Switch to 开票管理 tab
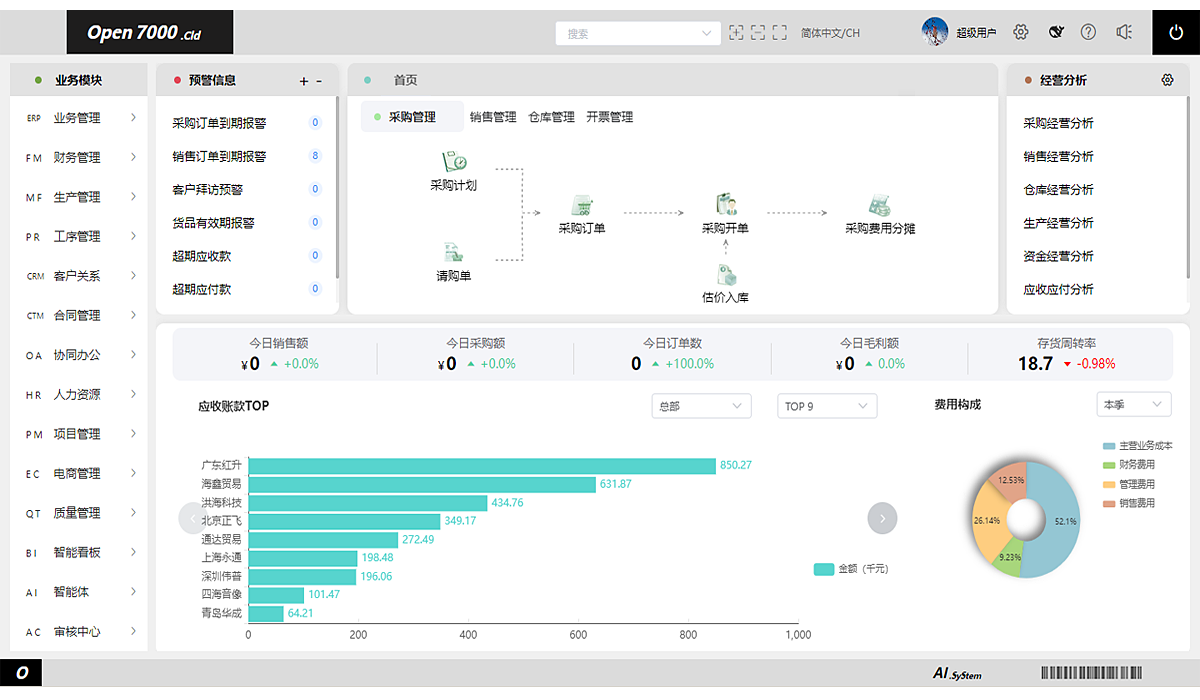 tap(610, 117)
